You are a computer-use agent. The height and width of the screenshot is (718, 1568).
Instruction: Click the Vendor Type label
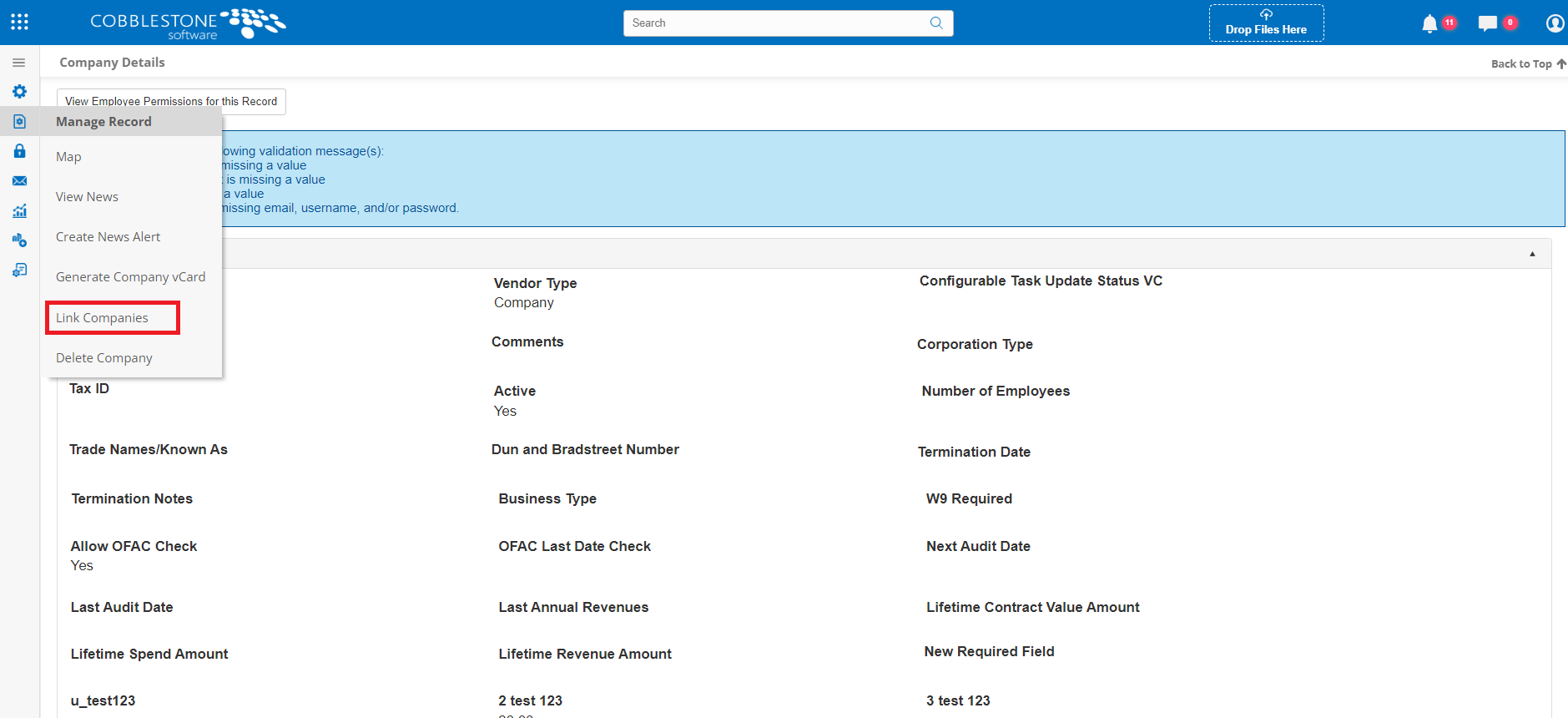pyautogui.click(x=535, y=284)
